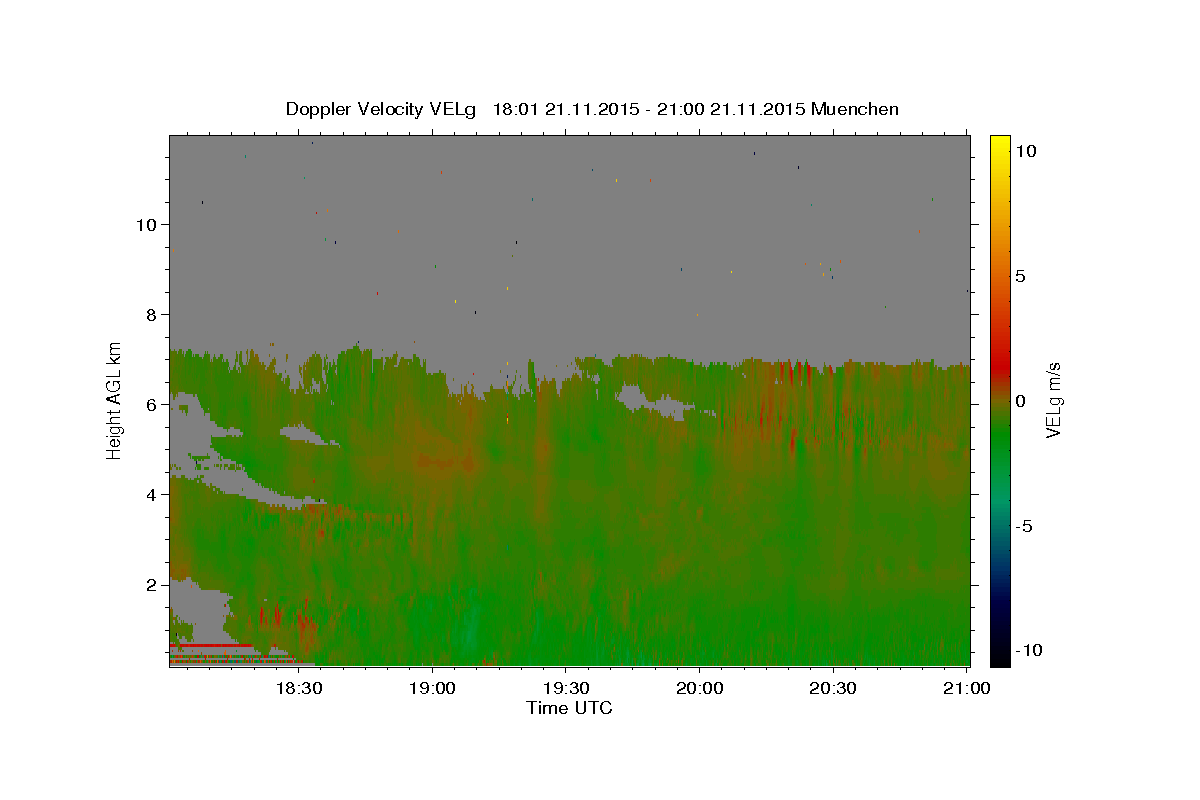This screenshot has height=800, width=1200.
Task: Click the height axis label '8'
Action: [x=152, y=314]
